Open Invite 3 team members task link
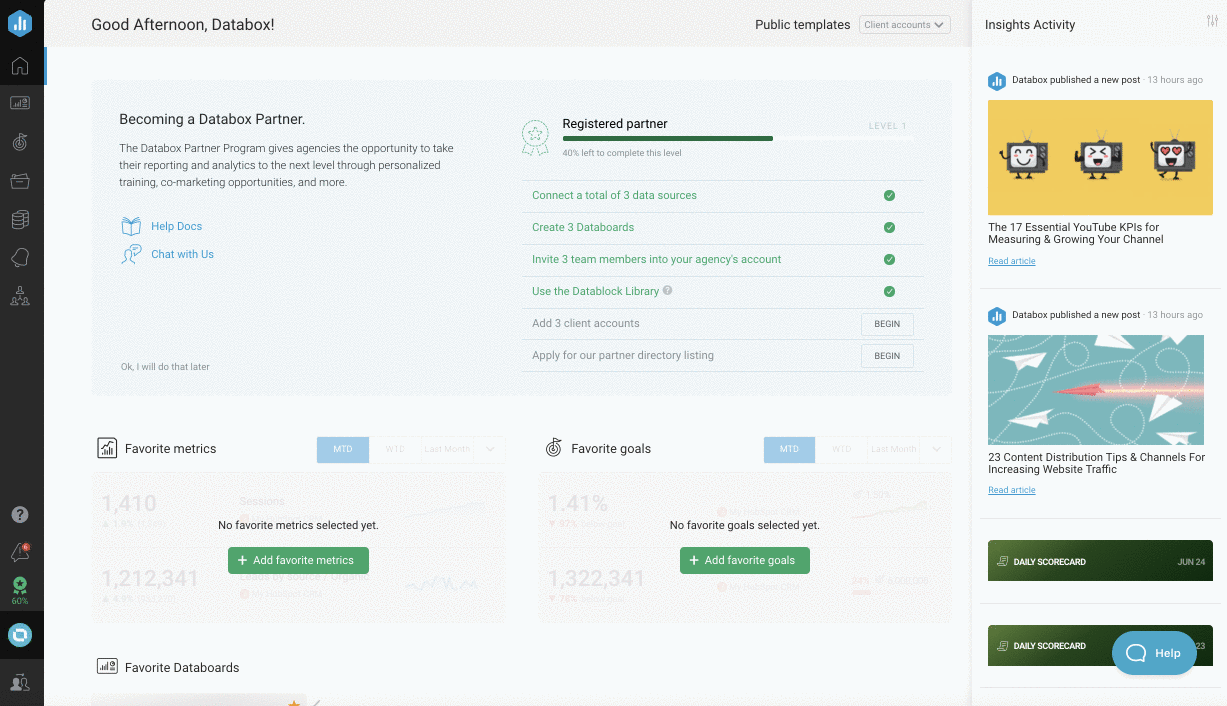 click(x=656, y=259)
